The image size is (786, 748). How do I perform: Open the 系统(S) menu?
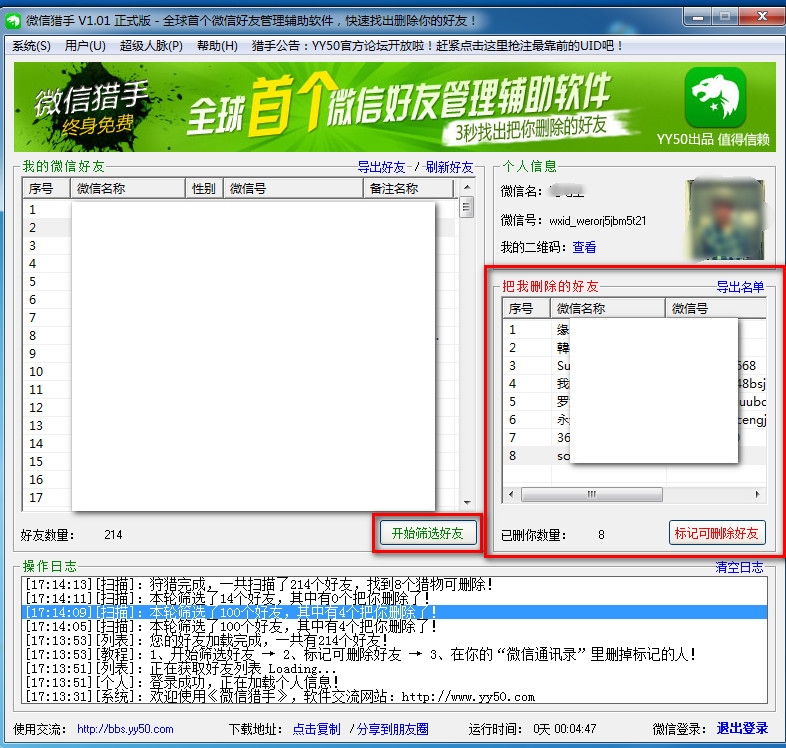(x=31, y=46)
